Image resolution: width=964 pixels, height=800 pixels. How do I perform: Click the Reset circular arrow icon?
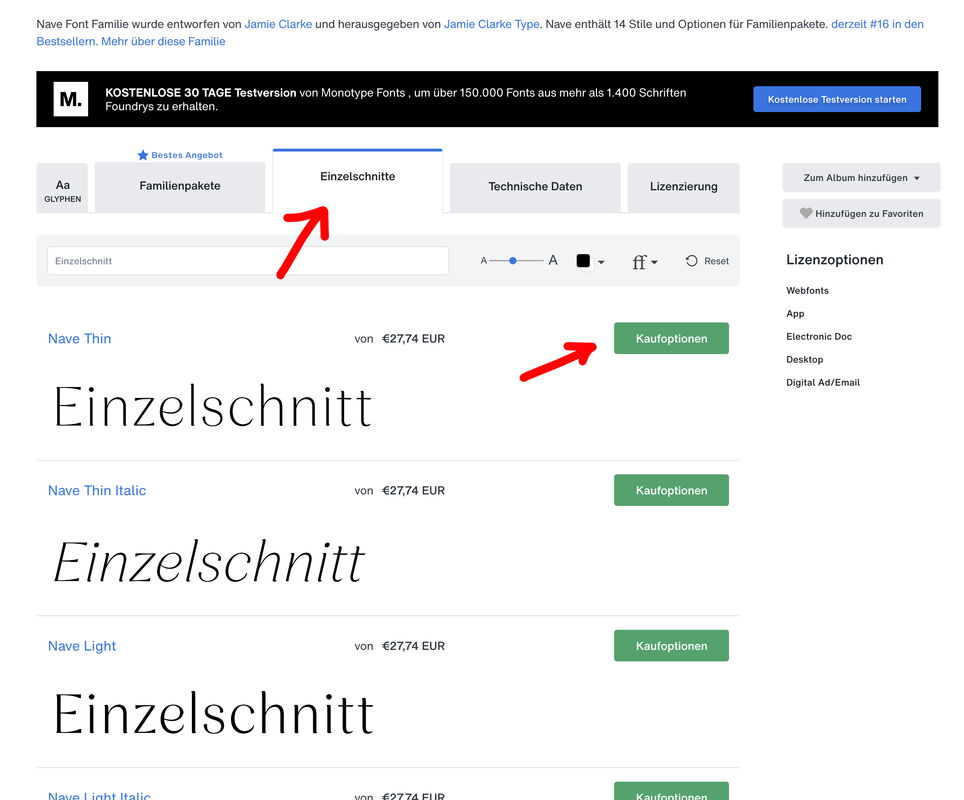(692, 261)
